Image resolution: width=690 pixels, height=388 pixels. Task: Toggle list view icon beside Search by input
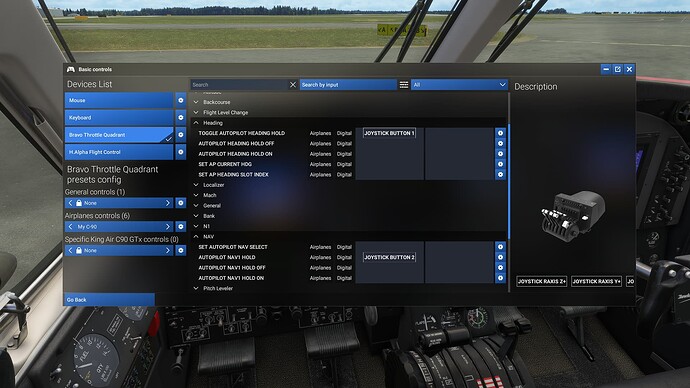pyautogui.click(x=404, y=84)
